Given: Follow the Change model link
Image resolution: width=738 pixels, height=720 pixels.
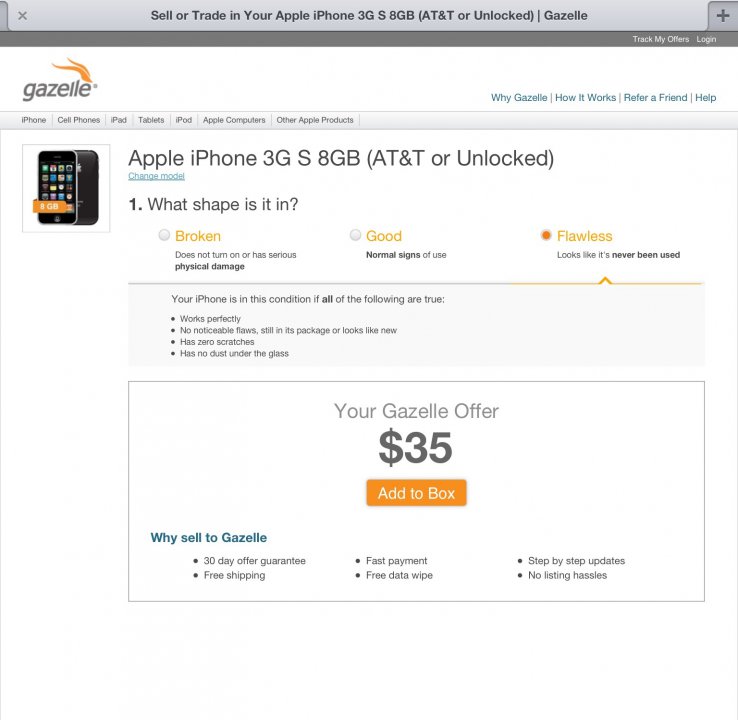Looking at the screenshot, I should 156,176.
